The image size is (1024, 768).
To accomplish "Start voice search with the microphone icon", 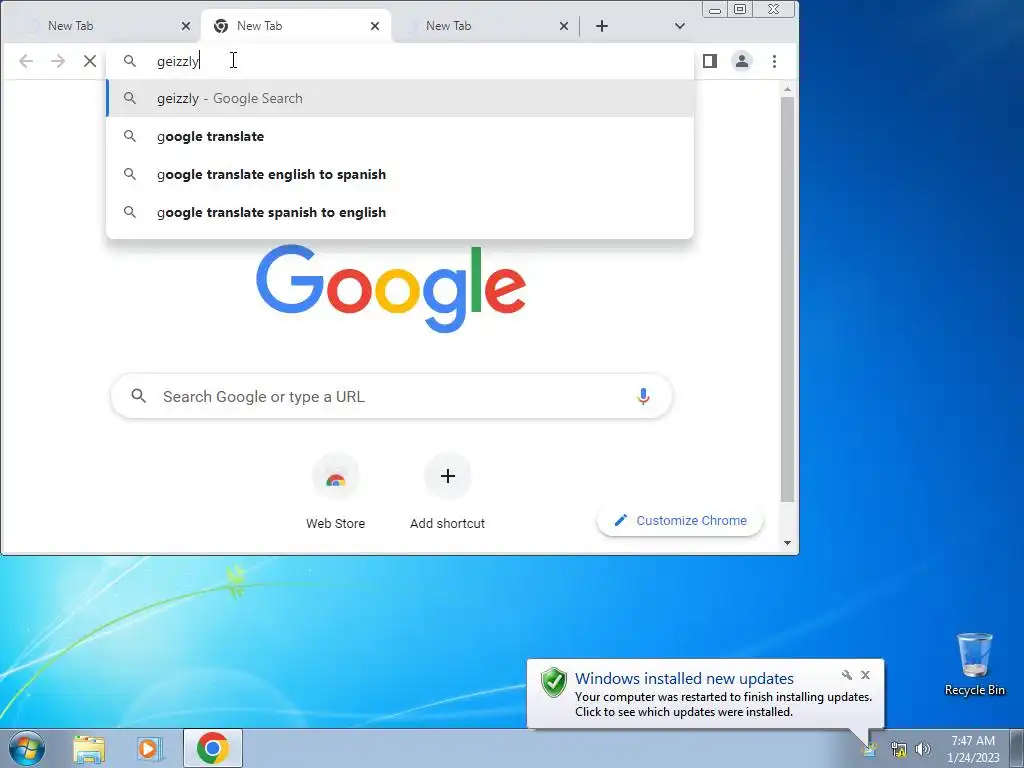I will pos(643,396).
